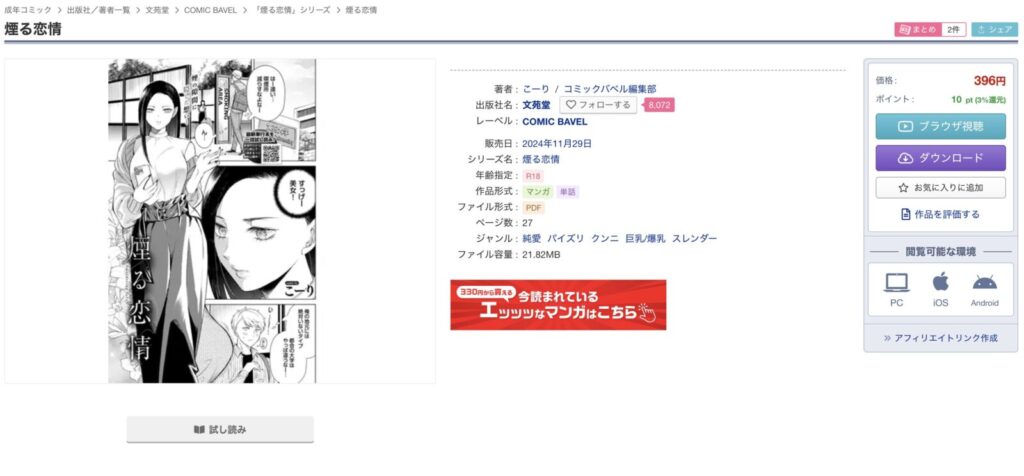The width and height of the screenshot is (1024, 476).
Task: Follow the publisher with heart button
Action: click(x=598, y=104)
